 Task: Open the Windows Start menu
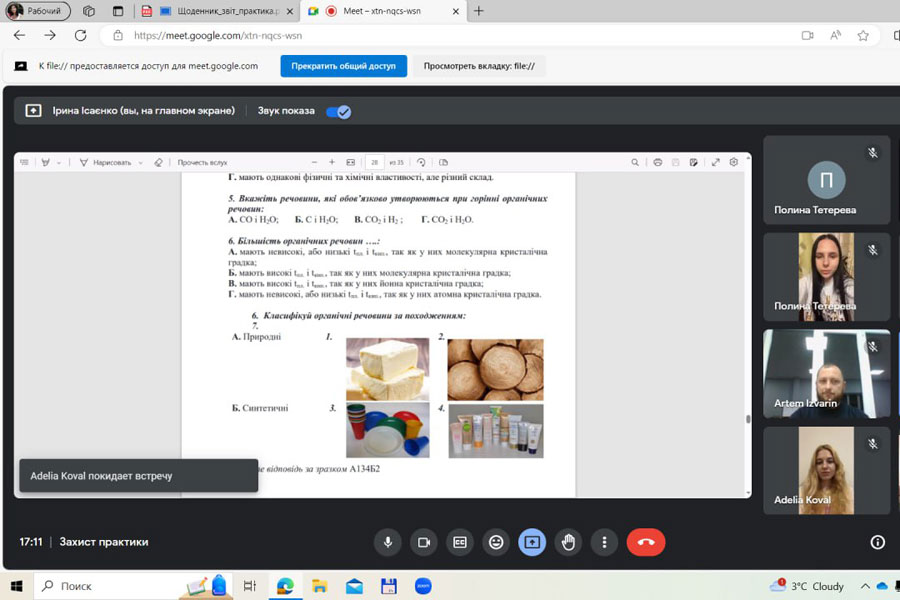tap(17, 586)
